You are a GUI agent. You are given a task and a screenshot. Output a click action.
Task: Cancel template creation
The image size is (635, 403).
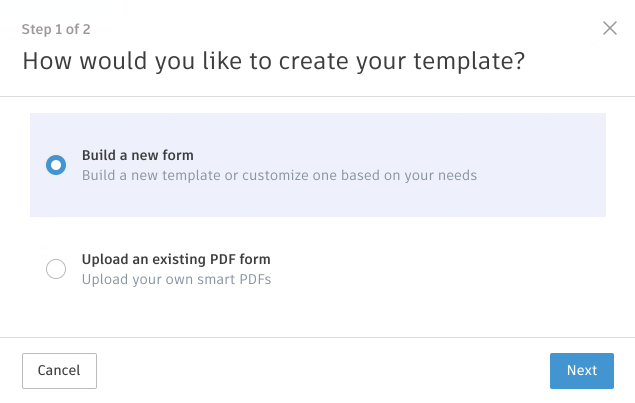[59, 370]
